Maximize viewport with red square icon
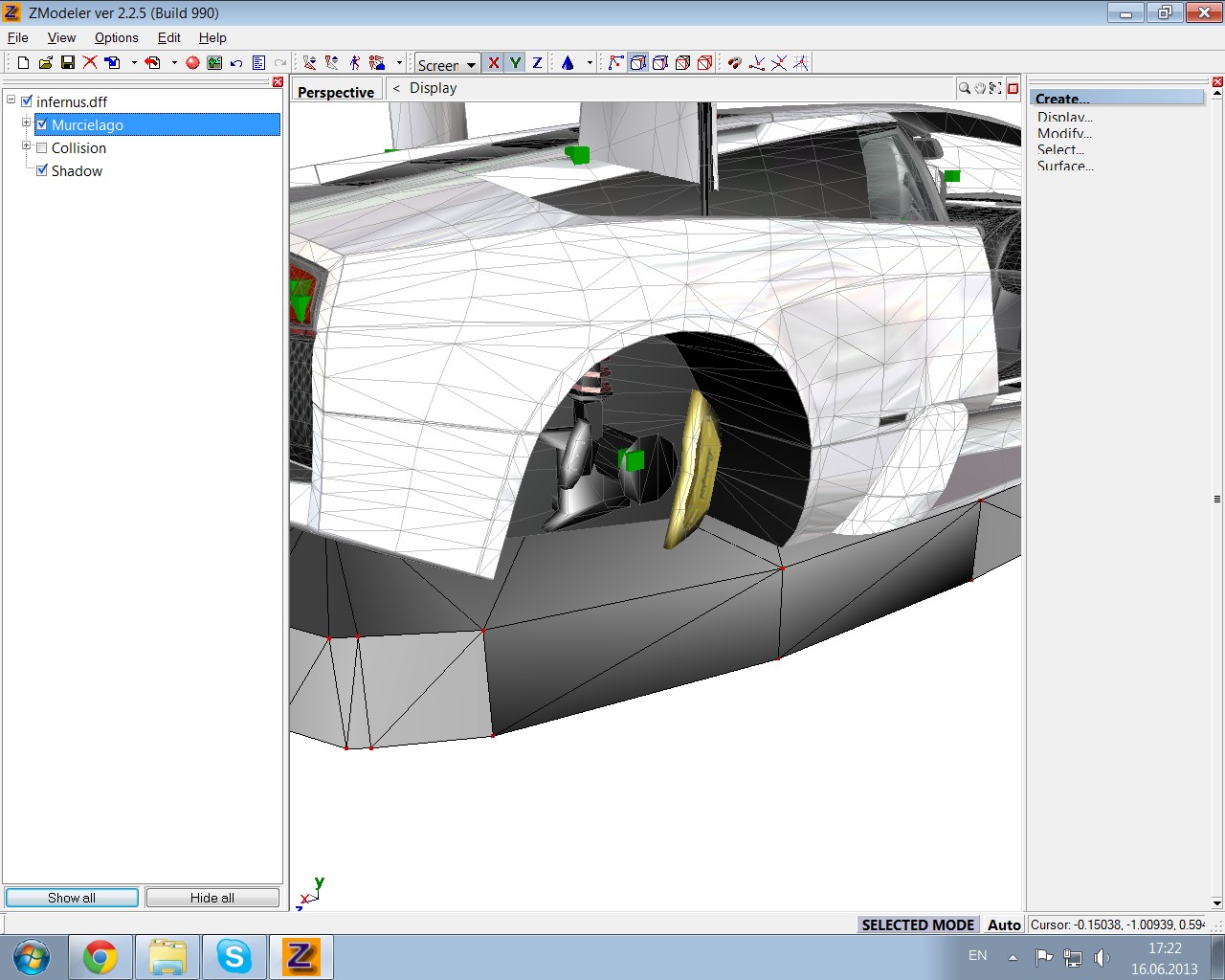The image size is (1225, 980). point(1013,88)
